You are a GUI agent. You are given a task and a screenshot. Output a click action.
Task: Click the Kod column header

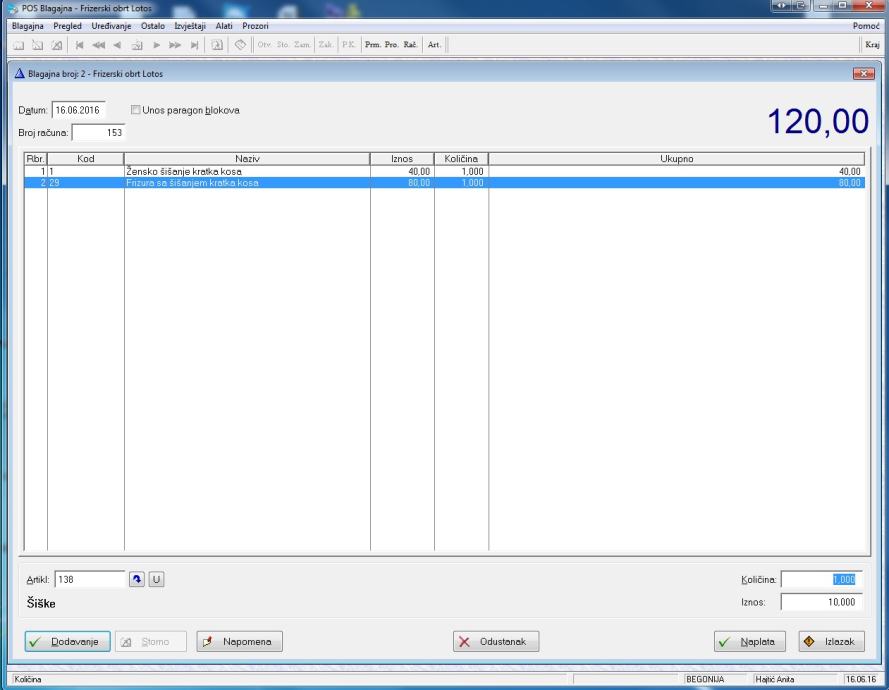tap(86, 159)
